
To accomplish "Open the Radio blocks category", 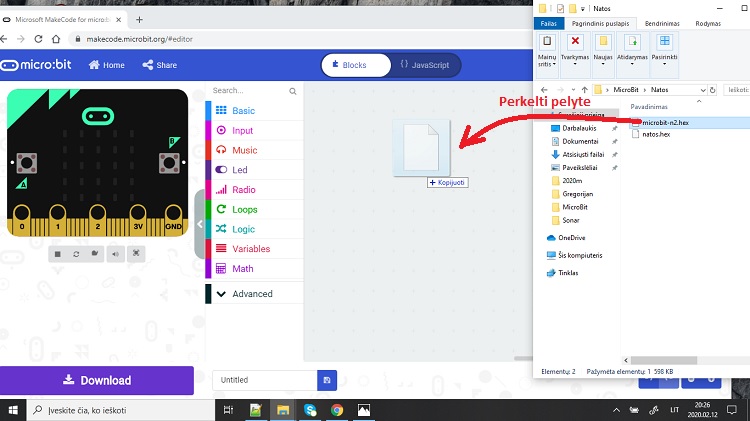I will (254, 189).
